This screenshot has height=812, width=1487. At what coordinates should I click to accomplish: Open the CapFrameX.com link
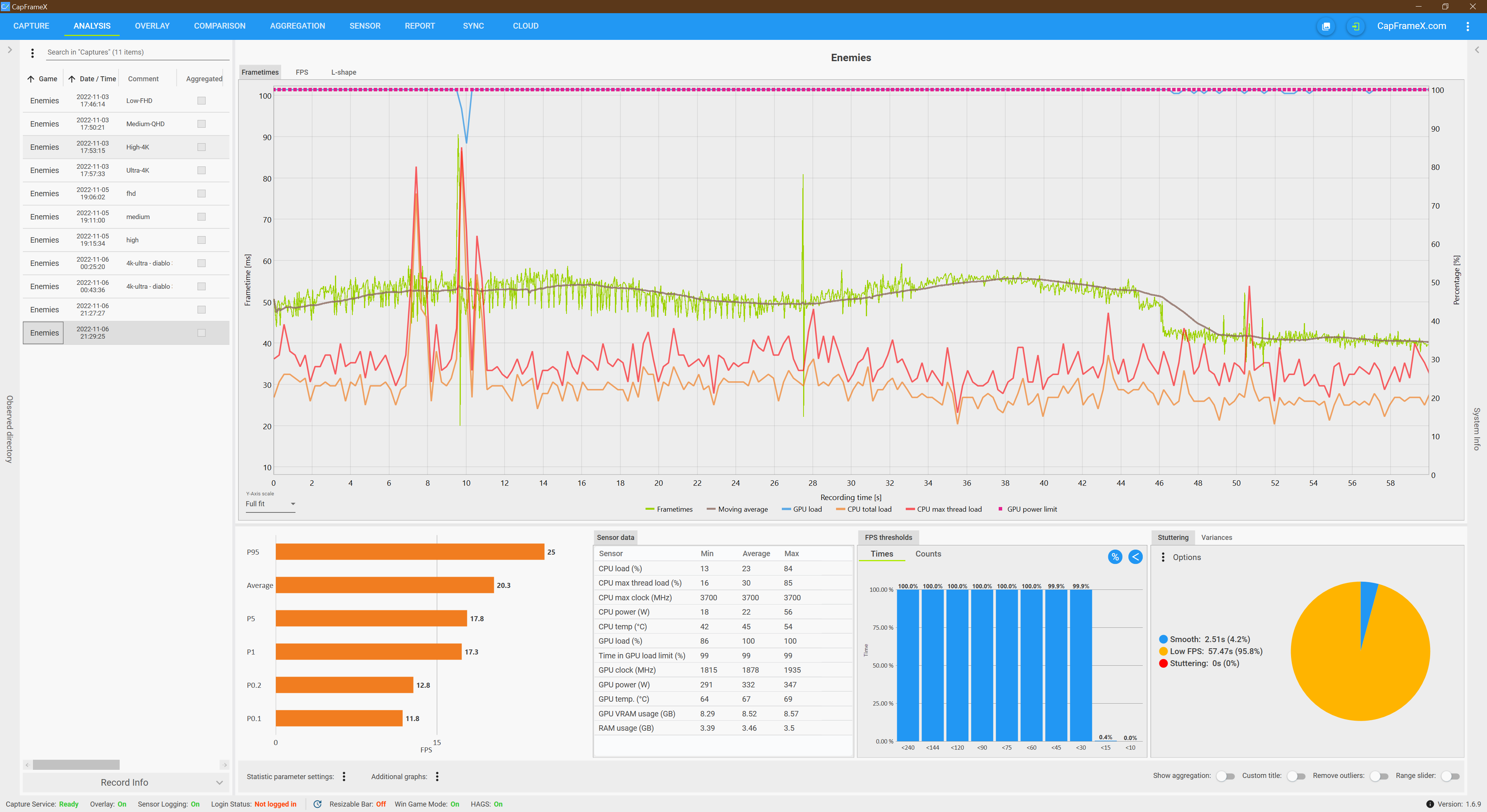click(x=1411, y=26)
